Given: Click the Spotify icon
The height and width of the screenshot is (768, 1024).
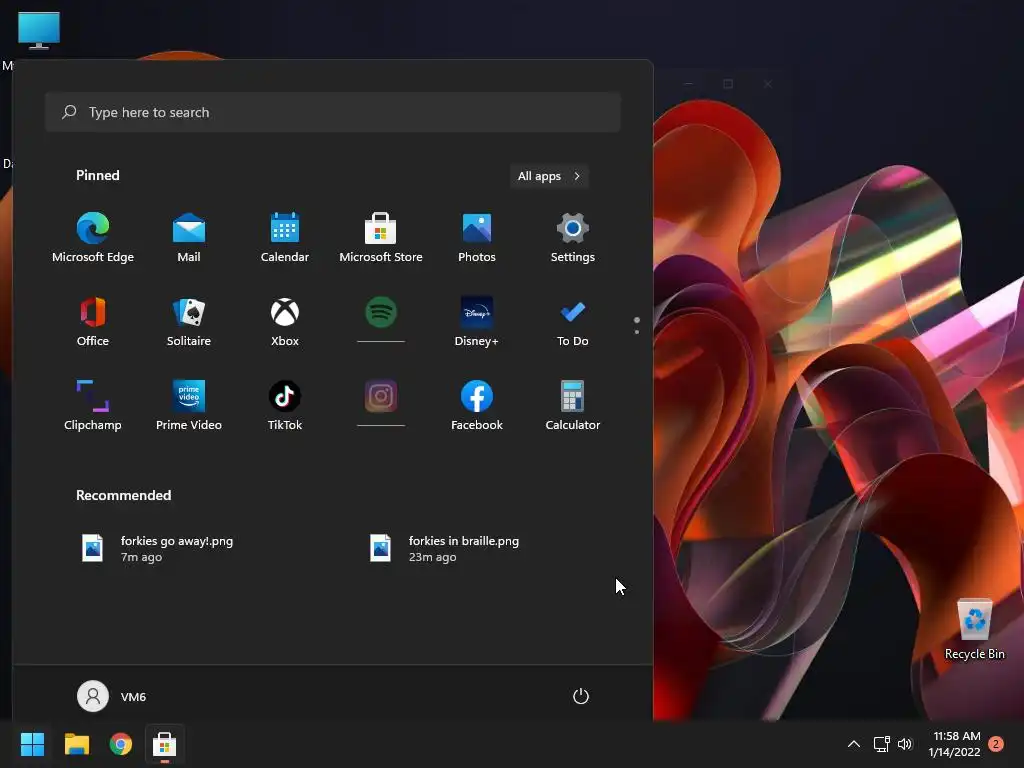Looking at the screenshot, I should [x=381, y=312].
